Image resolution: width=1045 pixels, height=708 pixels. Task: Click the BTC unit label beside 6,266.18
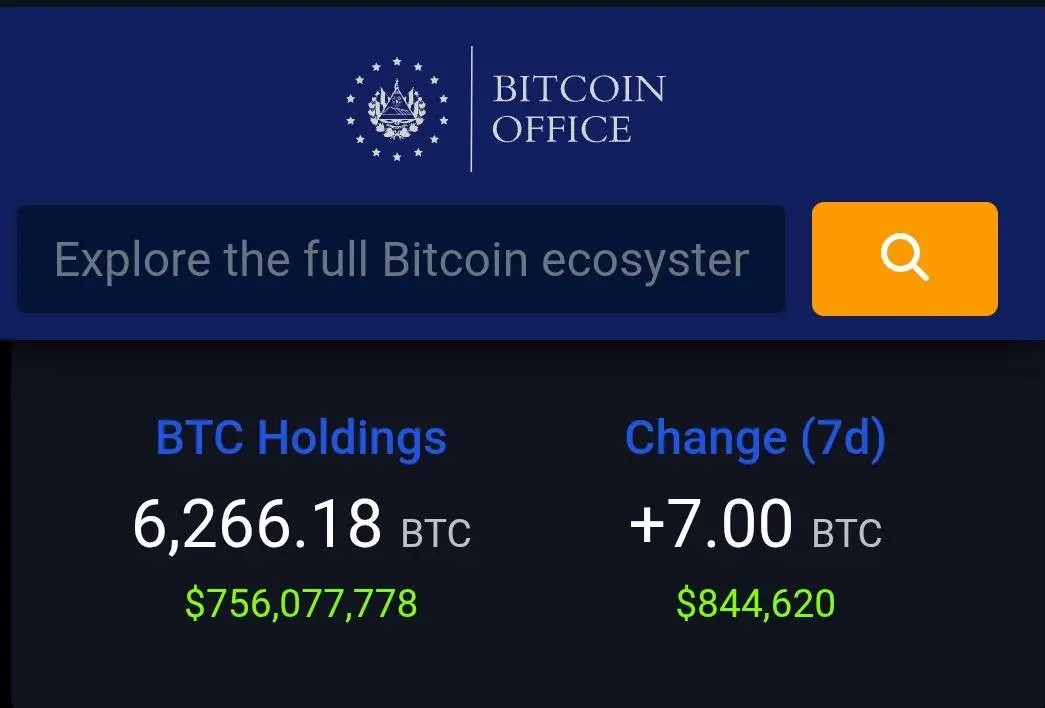(436, 533)
